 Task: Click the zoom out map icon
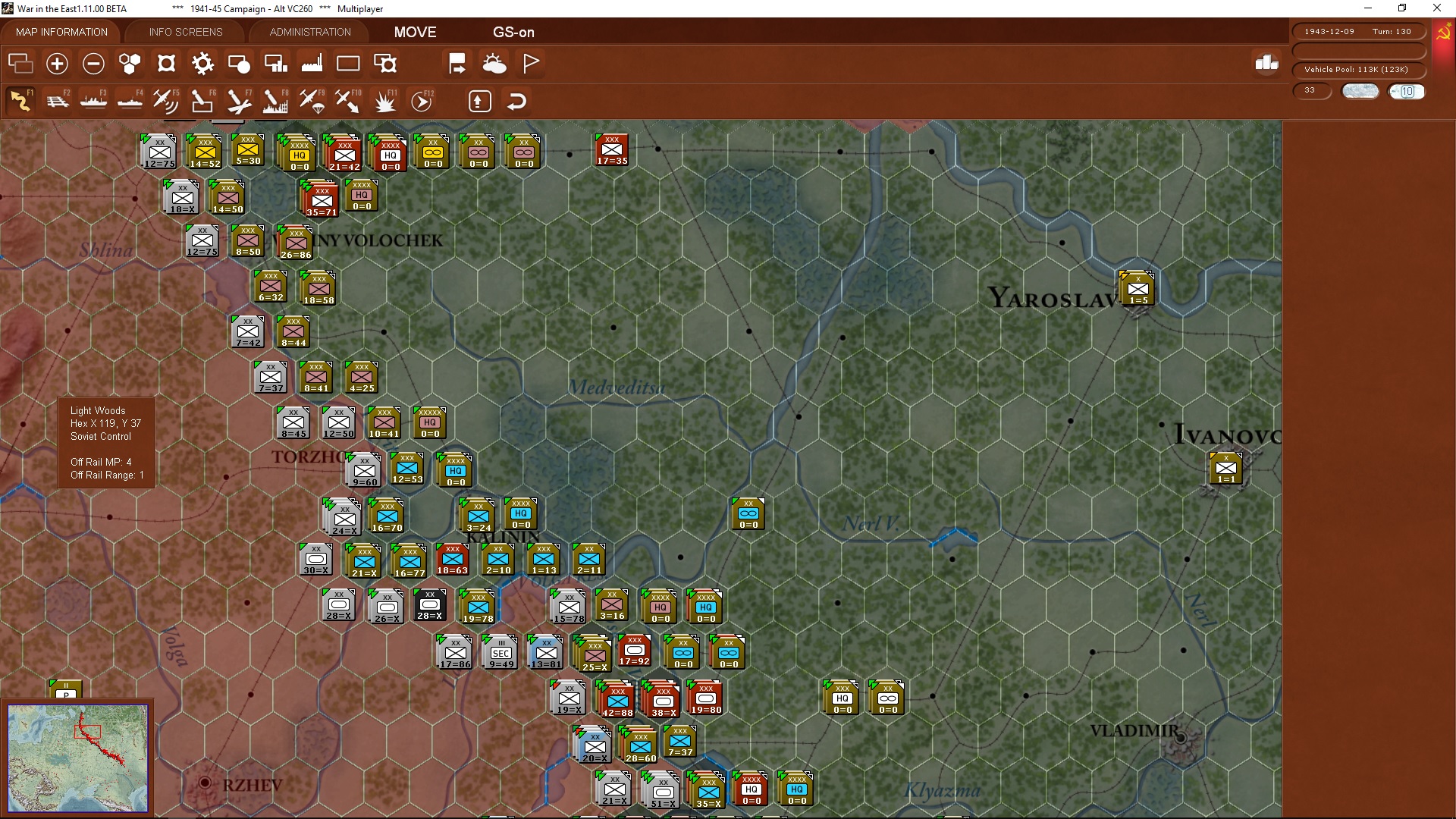click(93, 64)
